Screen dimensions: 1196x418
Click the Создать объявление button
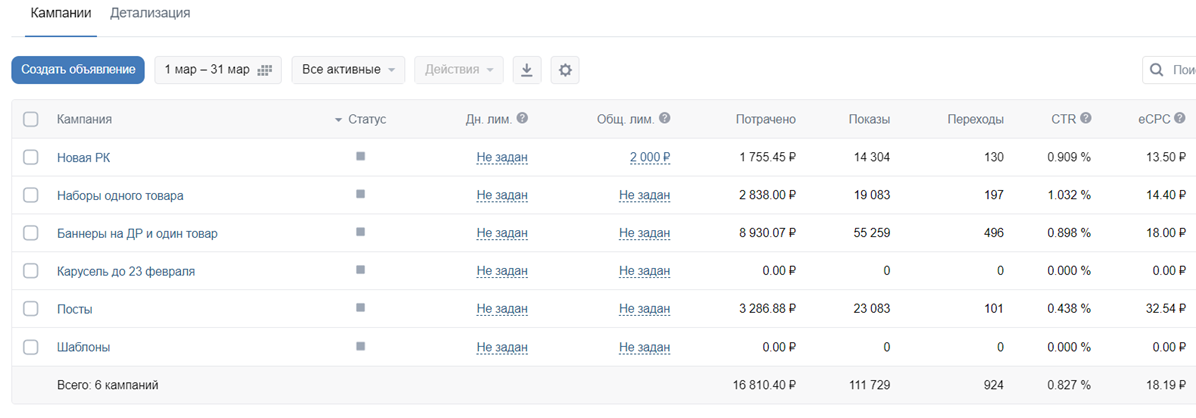78,70
